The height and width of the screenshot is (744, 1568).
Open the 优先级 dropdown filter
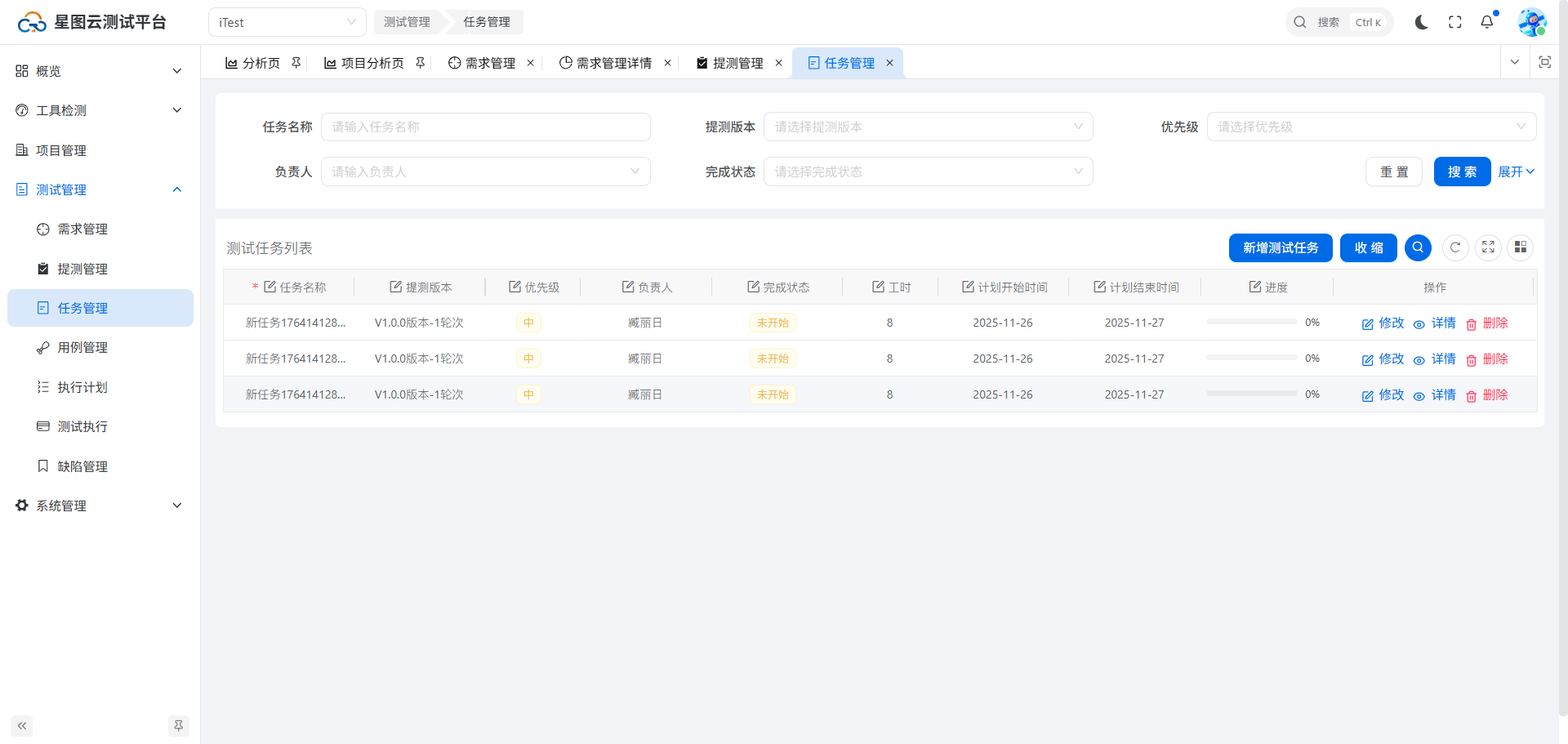pyautogui.click(x=1370, y=127)
